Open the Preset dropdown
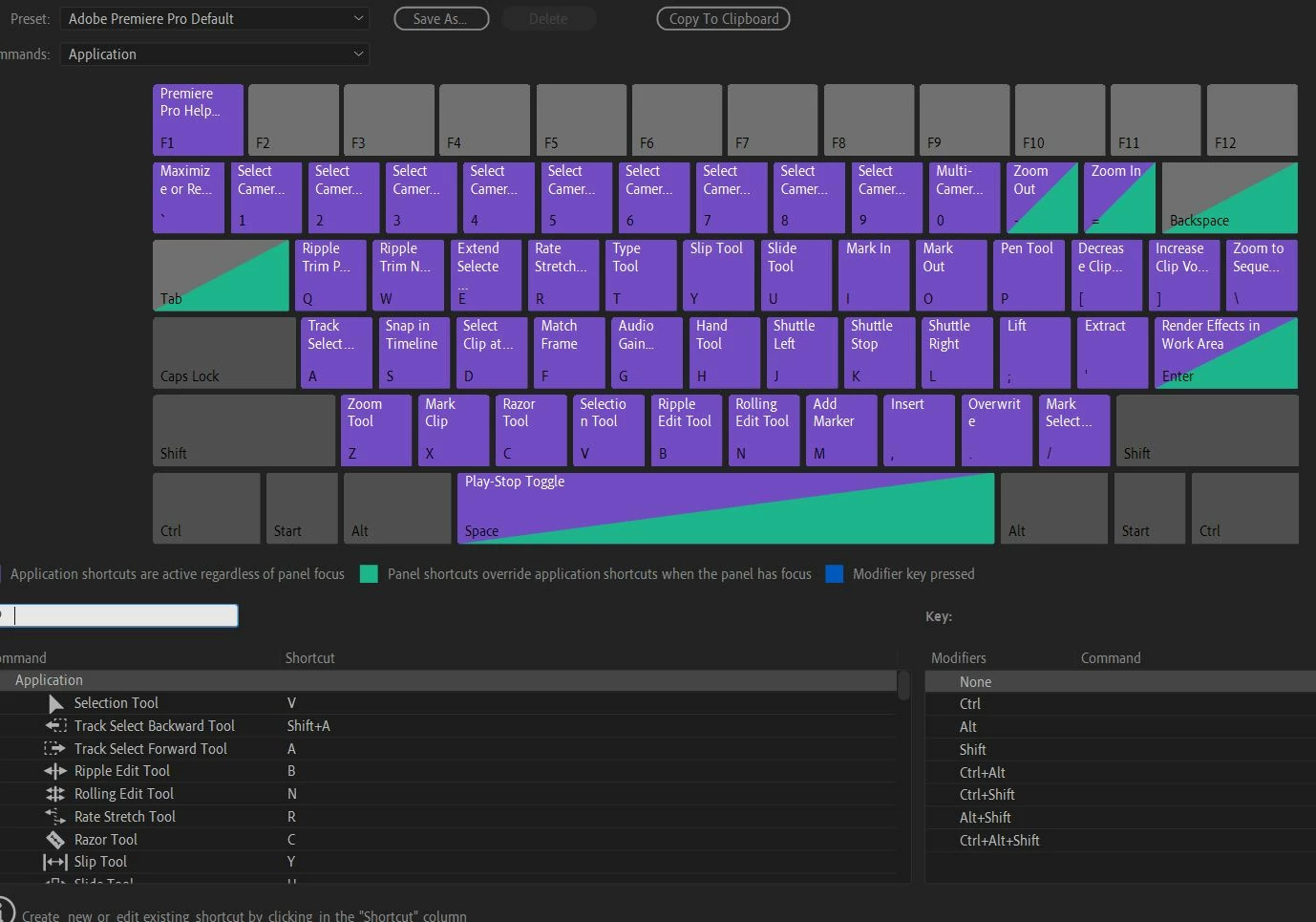Image resolution: width=1316 pixels, height=922 pixels. [214, 18]
